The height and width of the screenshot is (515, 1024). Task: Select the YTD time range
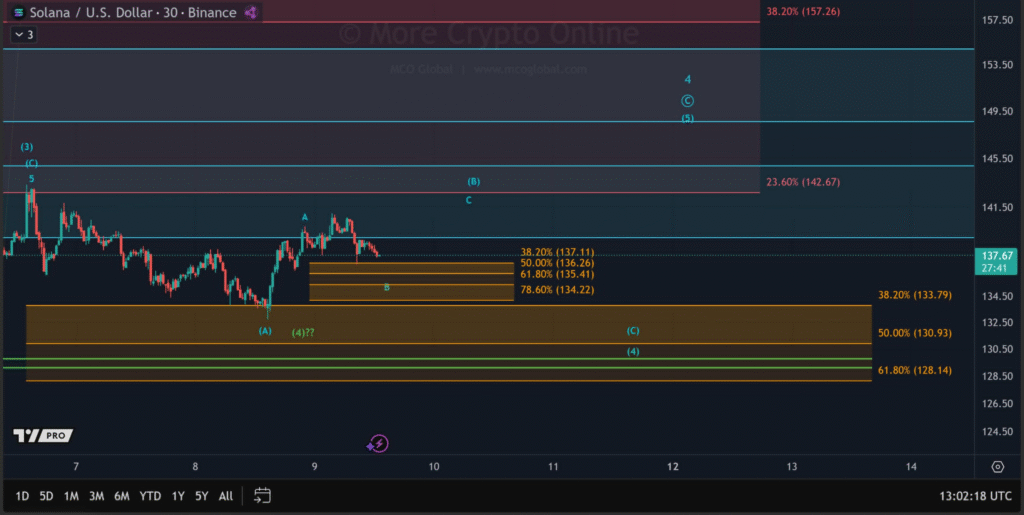pos(150,496)
